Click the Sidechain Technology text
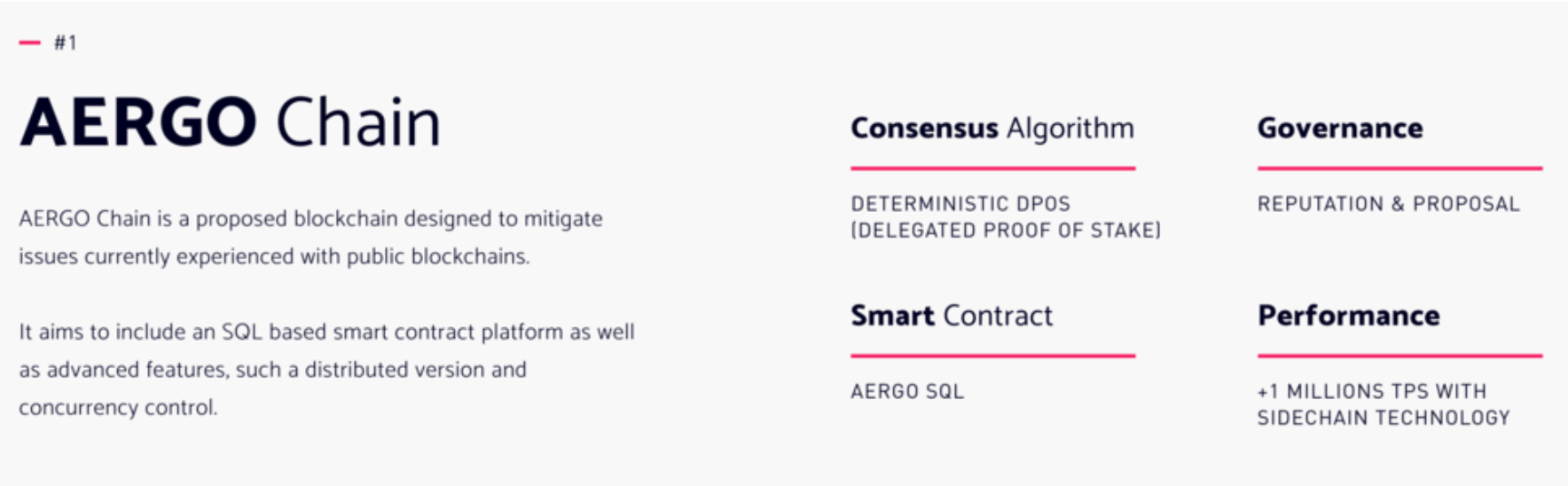 pos(1384,418)
